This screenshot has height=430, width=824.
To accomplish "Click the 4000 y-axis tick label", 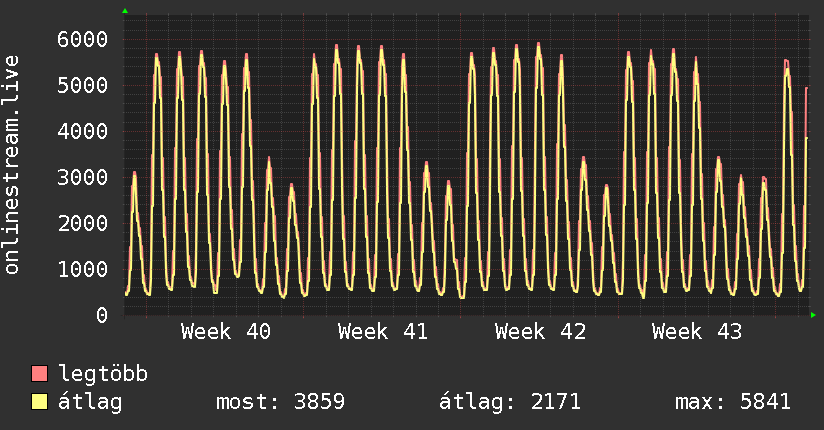I will [83, 131].
